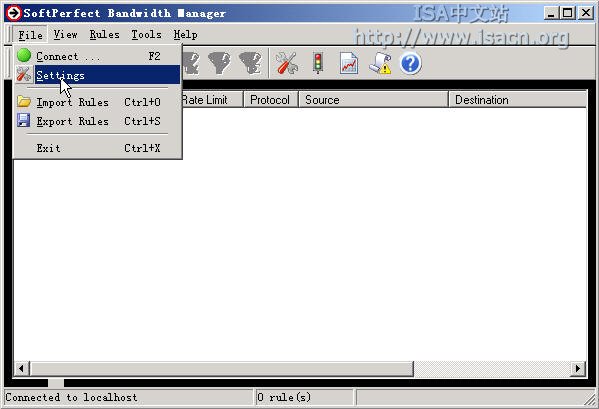Open the Help menu
This screenshot has height=409, width=599.
point(185,35)
